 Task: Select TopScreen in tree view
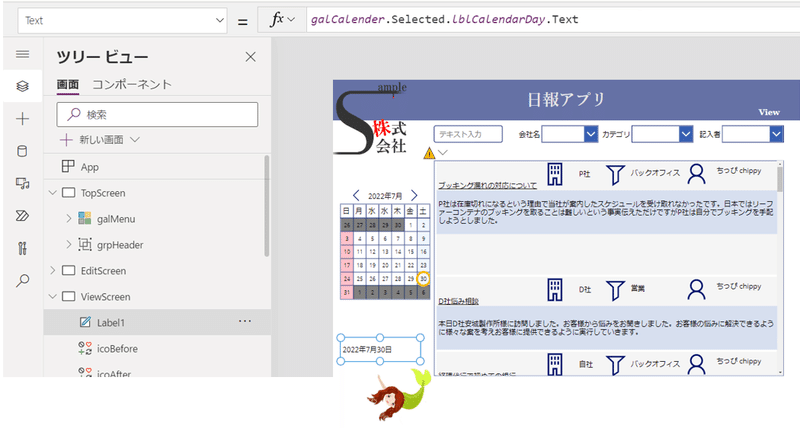103,193
